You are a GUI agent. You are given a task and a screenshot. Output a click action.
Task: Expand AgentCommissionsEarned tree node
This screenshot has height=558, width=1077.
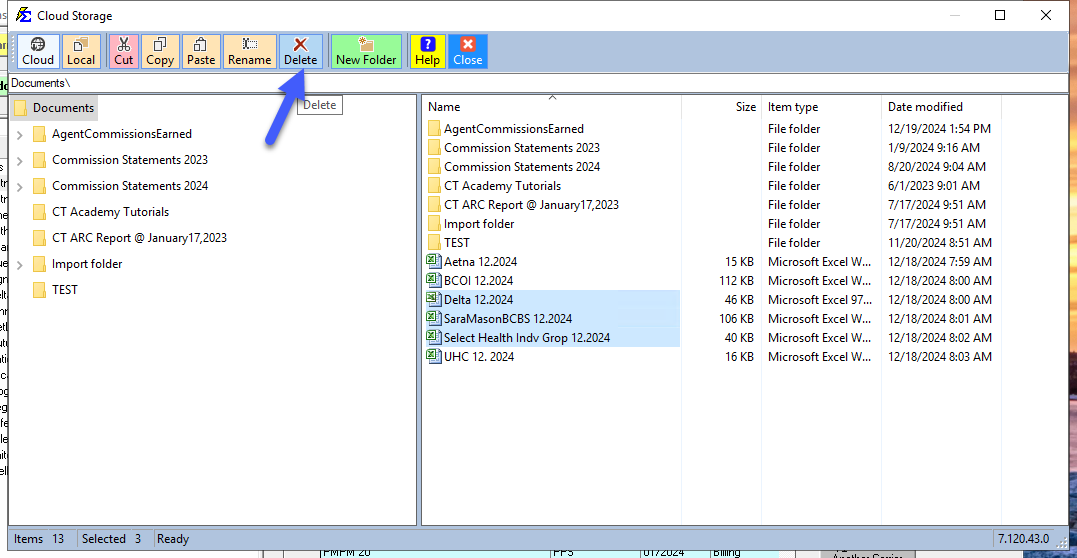(x=20, y=135)
